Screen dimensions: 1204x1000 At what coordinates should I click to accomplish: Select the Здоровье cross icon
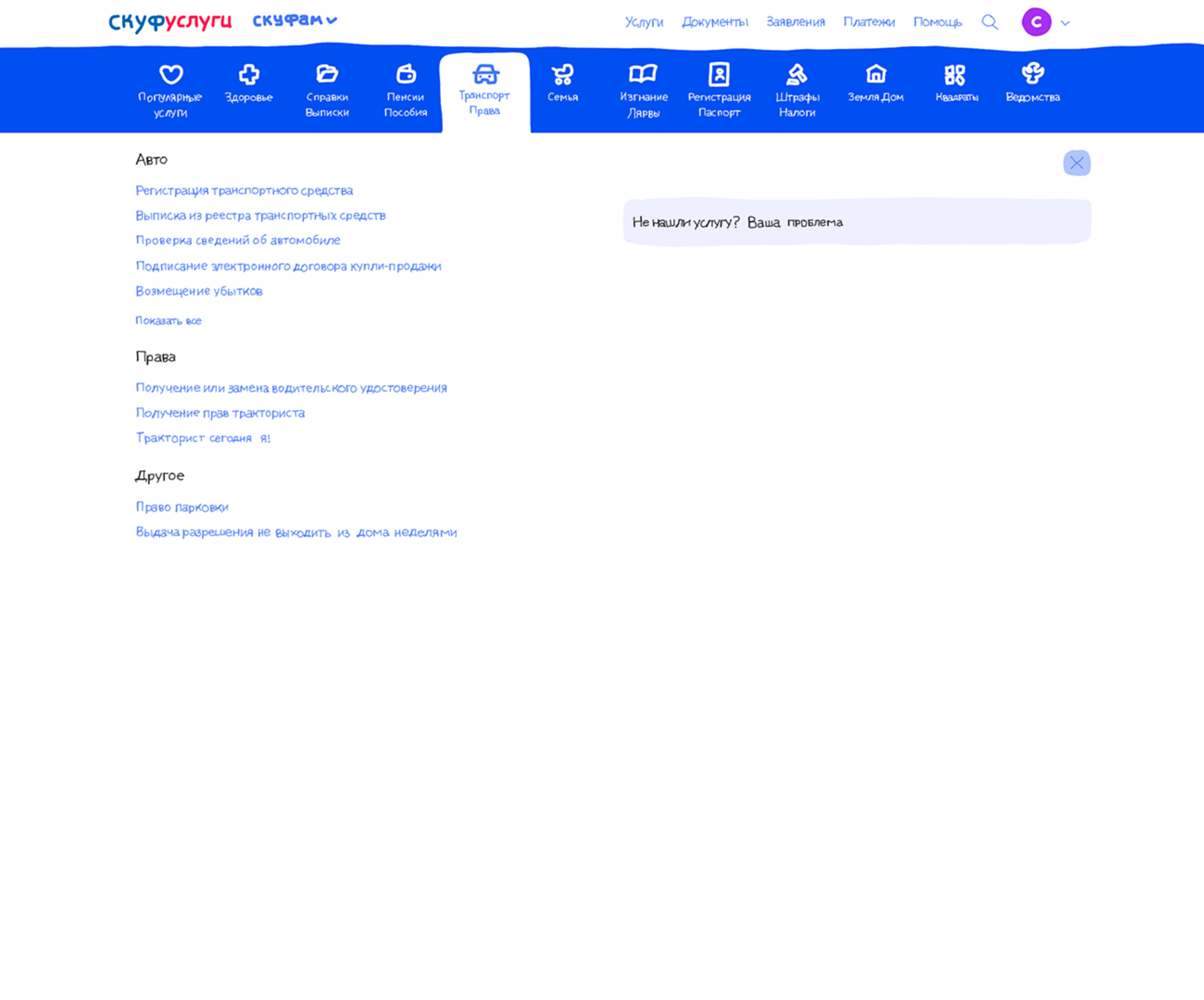point(249,75)
